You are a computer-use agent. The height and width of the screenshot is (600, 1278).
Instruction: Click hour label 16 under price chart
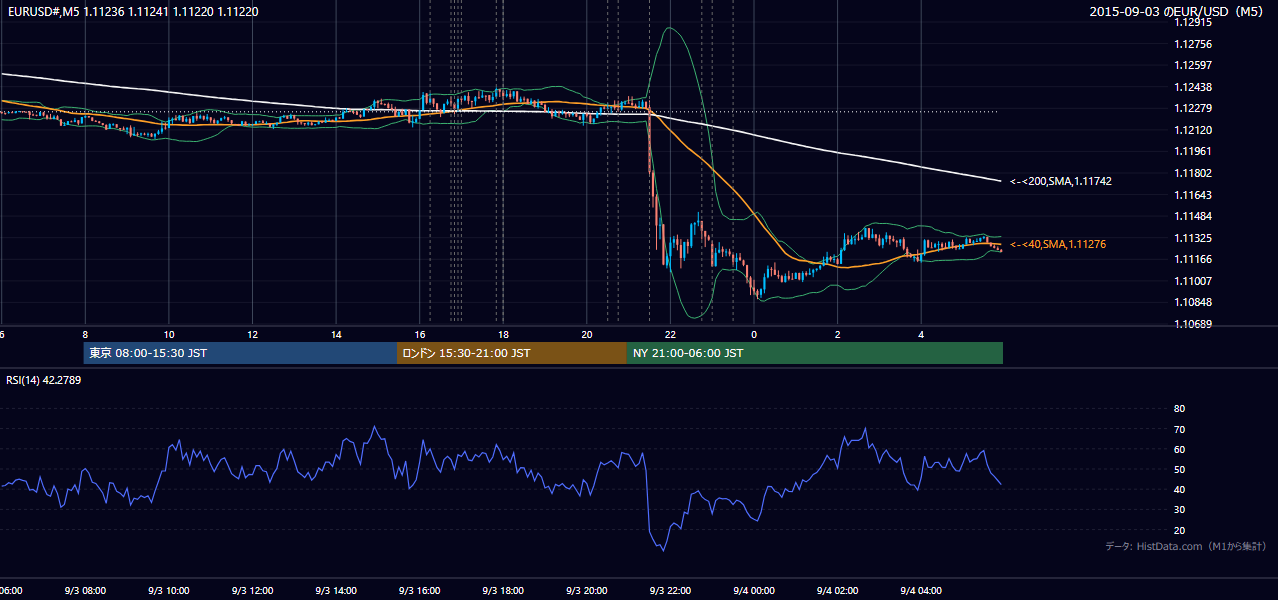click(x=420, y=334)
